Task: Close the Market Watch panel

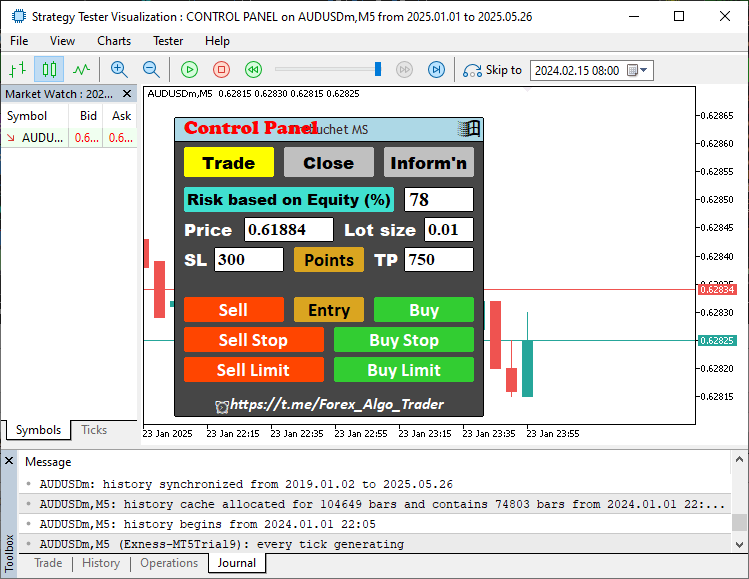Action: (x=129, y=94)
